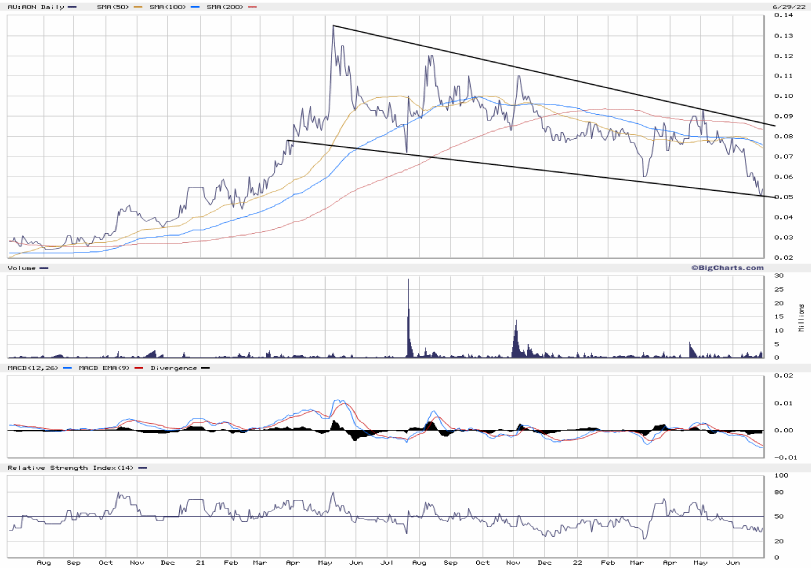This screenshot has width=811, height=571.
Task: Click the Volume panel label
Action: point(22,268)
